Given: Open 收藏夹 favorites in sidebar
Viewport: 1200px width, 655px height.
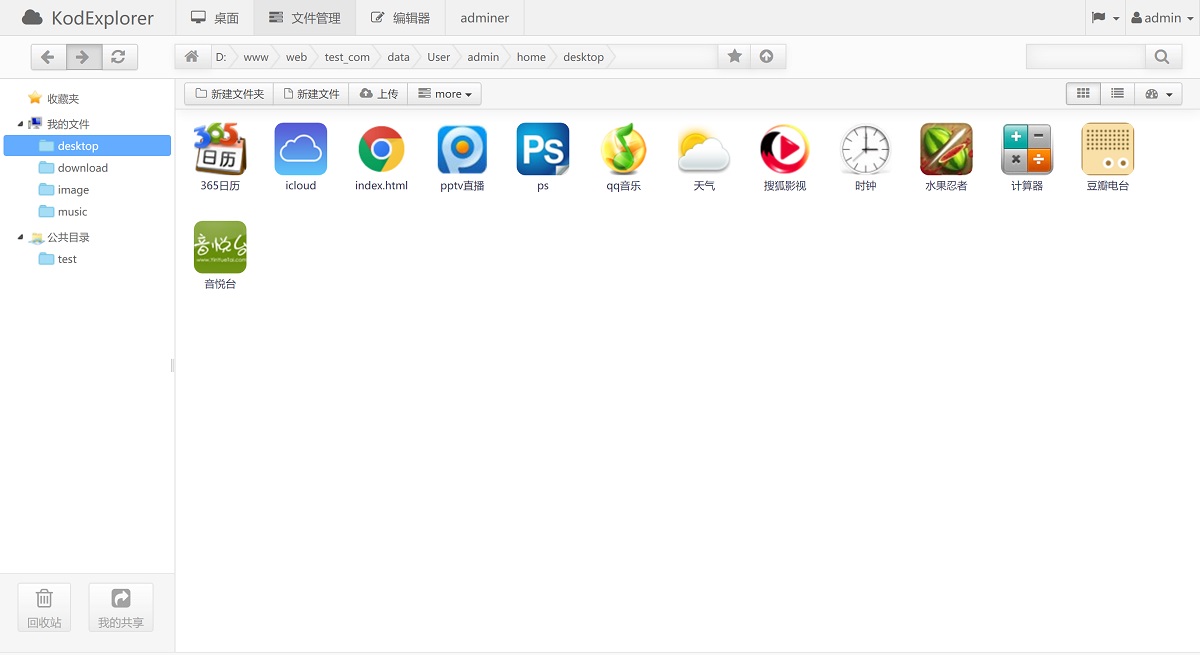Looking at the screenshot, I should coord(63,99).
